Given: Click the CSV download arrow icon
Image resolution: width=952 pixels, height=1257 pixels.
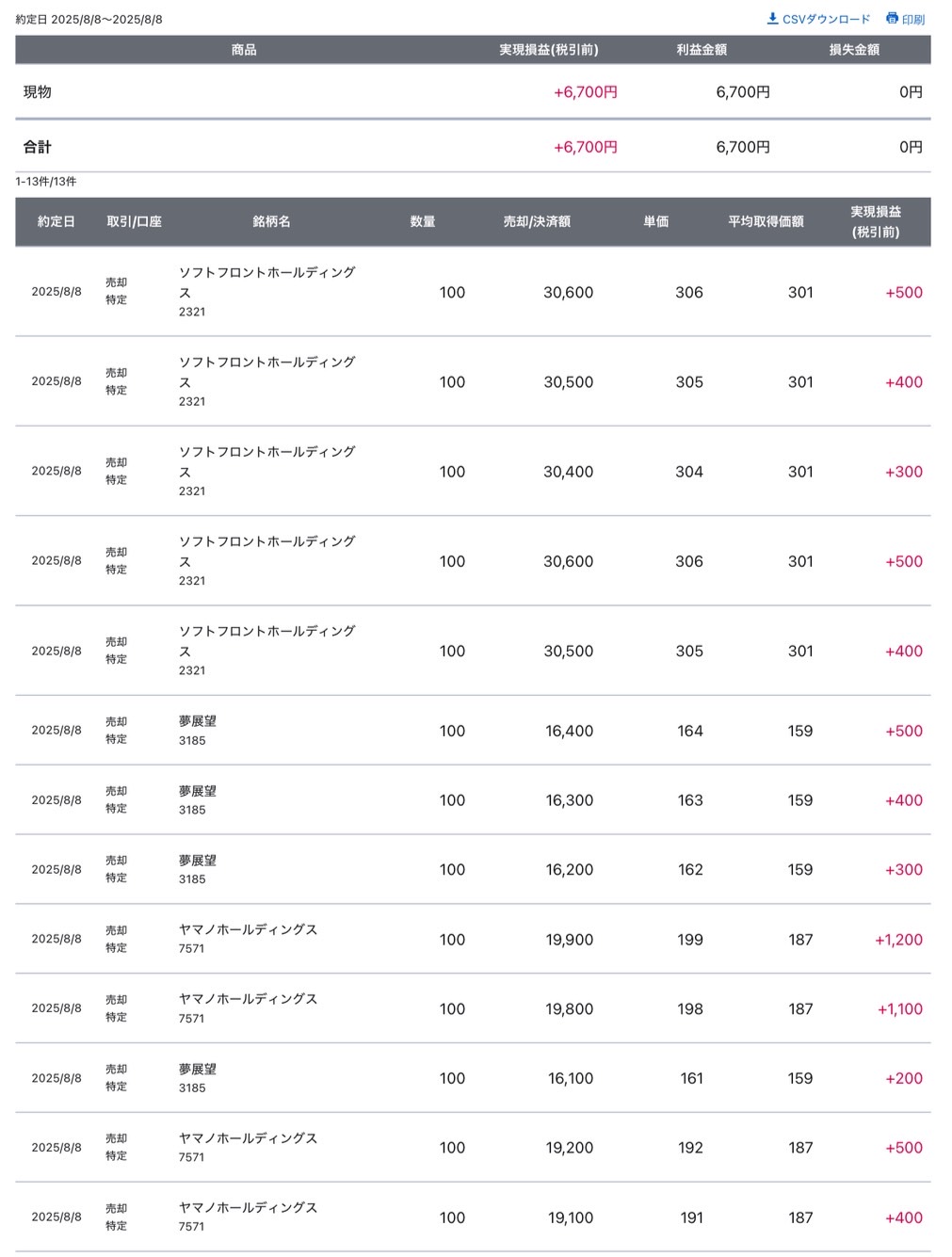Looking at the screenshot, I should 772,19.
